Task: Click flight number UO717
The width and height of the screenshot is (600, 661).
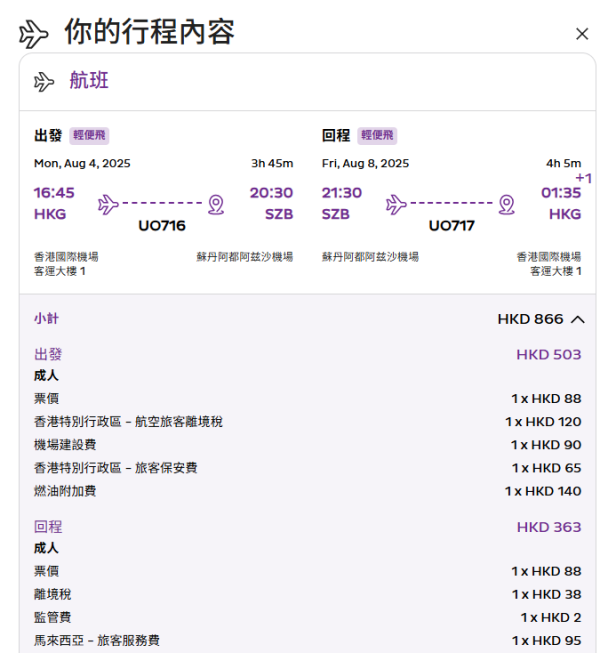Action: [452, 226]
